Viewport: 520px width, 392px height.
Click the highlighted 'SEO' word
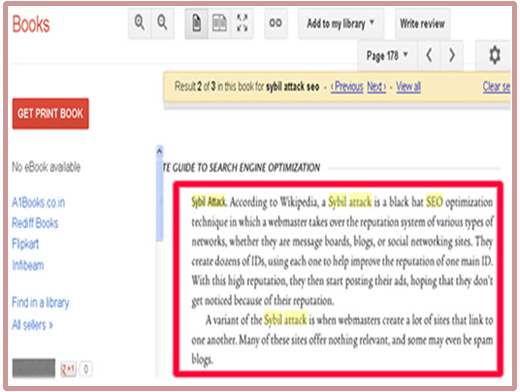434,202
